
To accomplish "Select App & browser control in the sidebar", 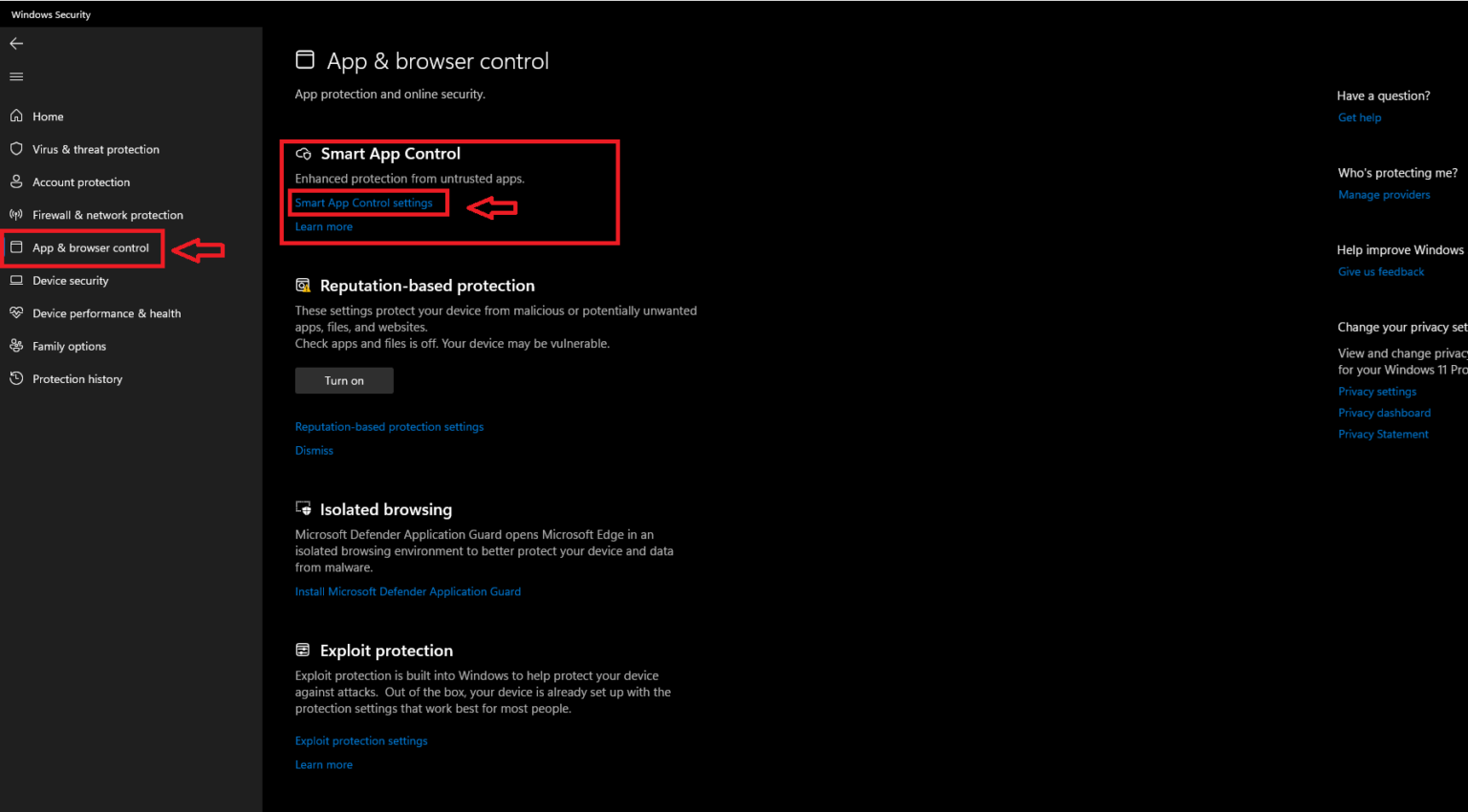I will point(90,247).
